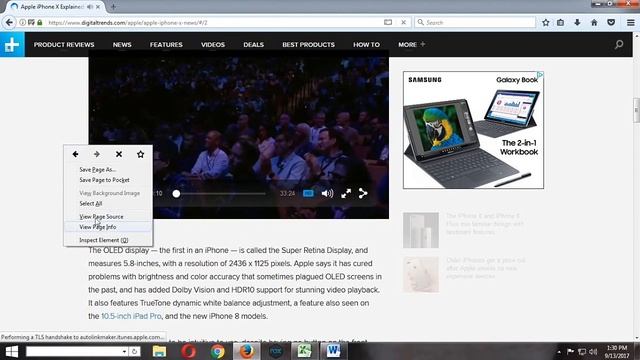
Task: Expand taskbar address dropdown arrow
Action: [x=124, y=351]
